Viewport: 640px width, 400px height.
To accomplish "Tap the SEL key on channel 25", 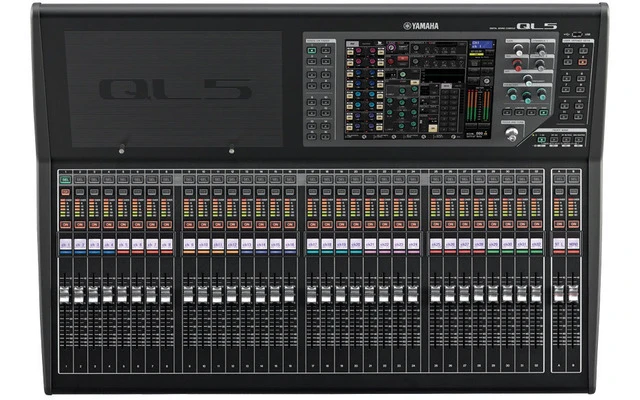I will (436, 180).
